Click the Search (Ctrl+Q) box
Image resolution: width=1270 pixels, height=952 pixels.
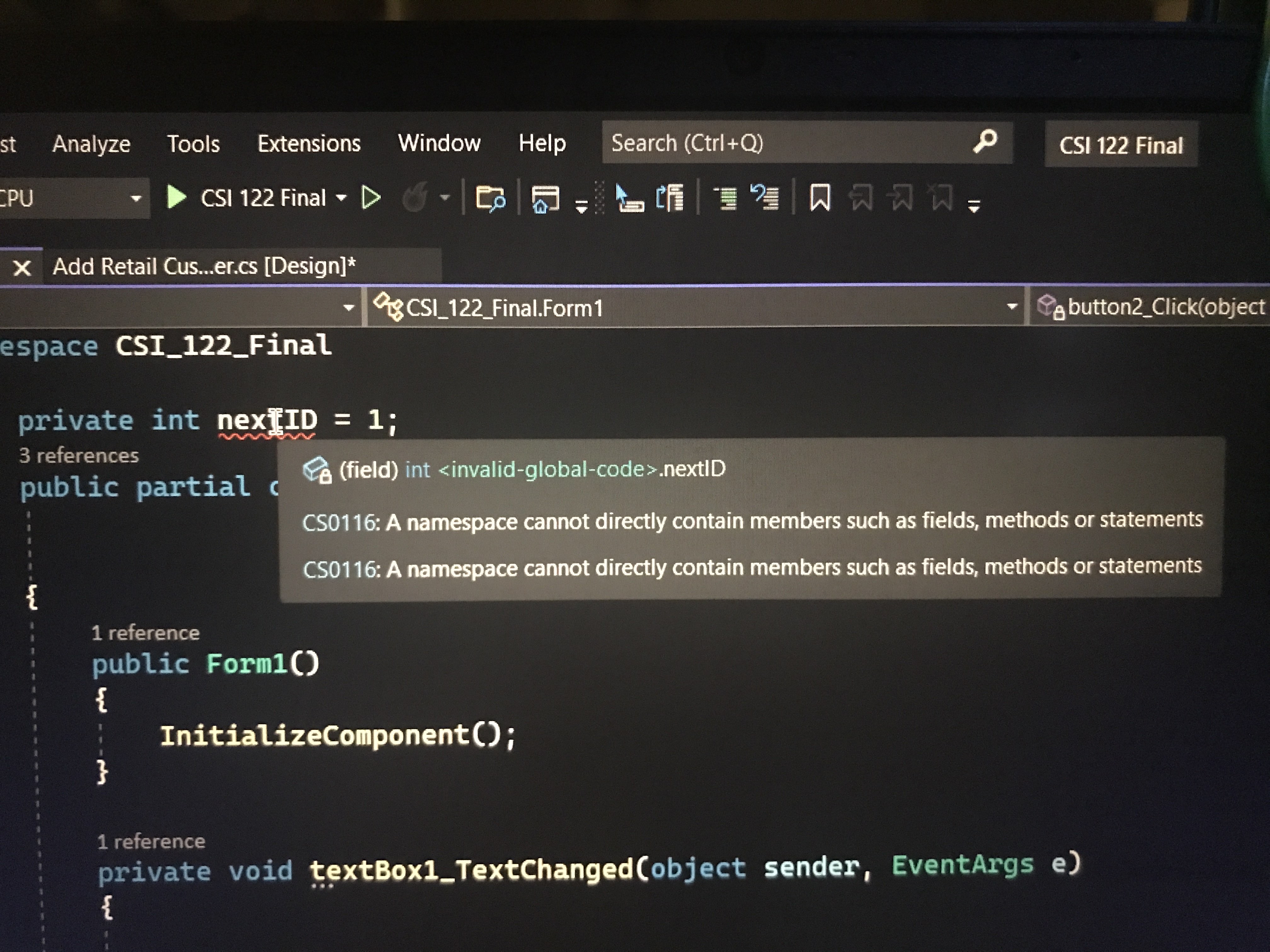[x=807, y=142]
